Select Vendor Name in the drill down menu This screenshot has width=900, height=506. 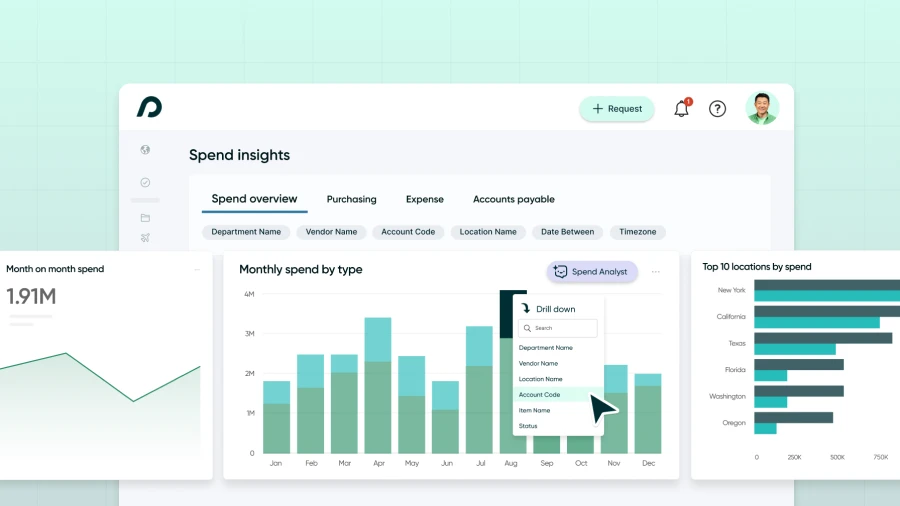click(x=538, y=363)
